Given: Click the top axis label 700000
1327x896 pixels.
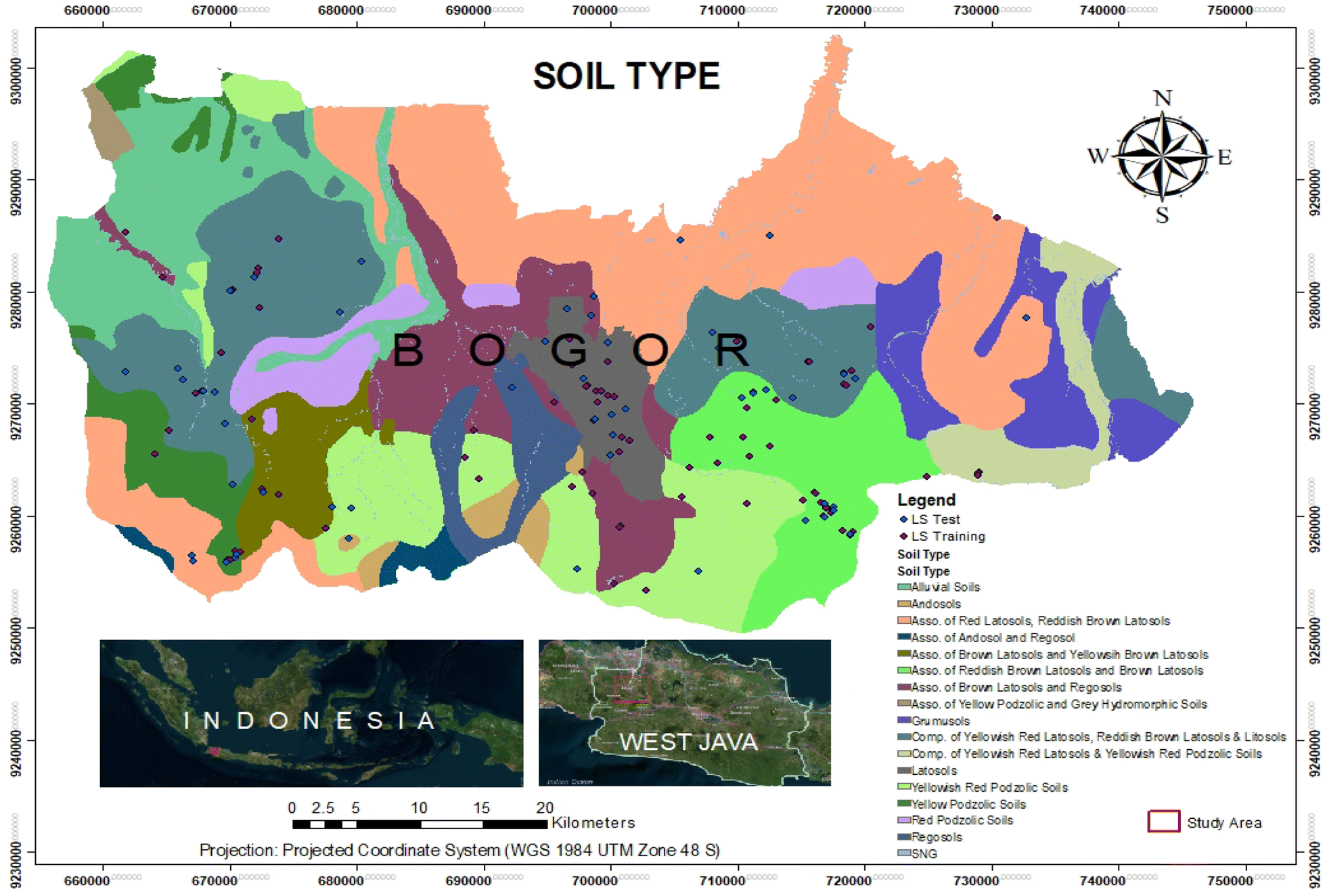Looking at the screenshot, I should (595, 10).
